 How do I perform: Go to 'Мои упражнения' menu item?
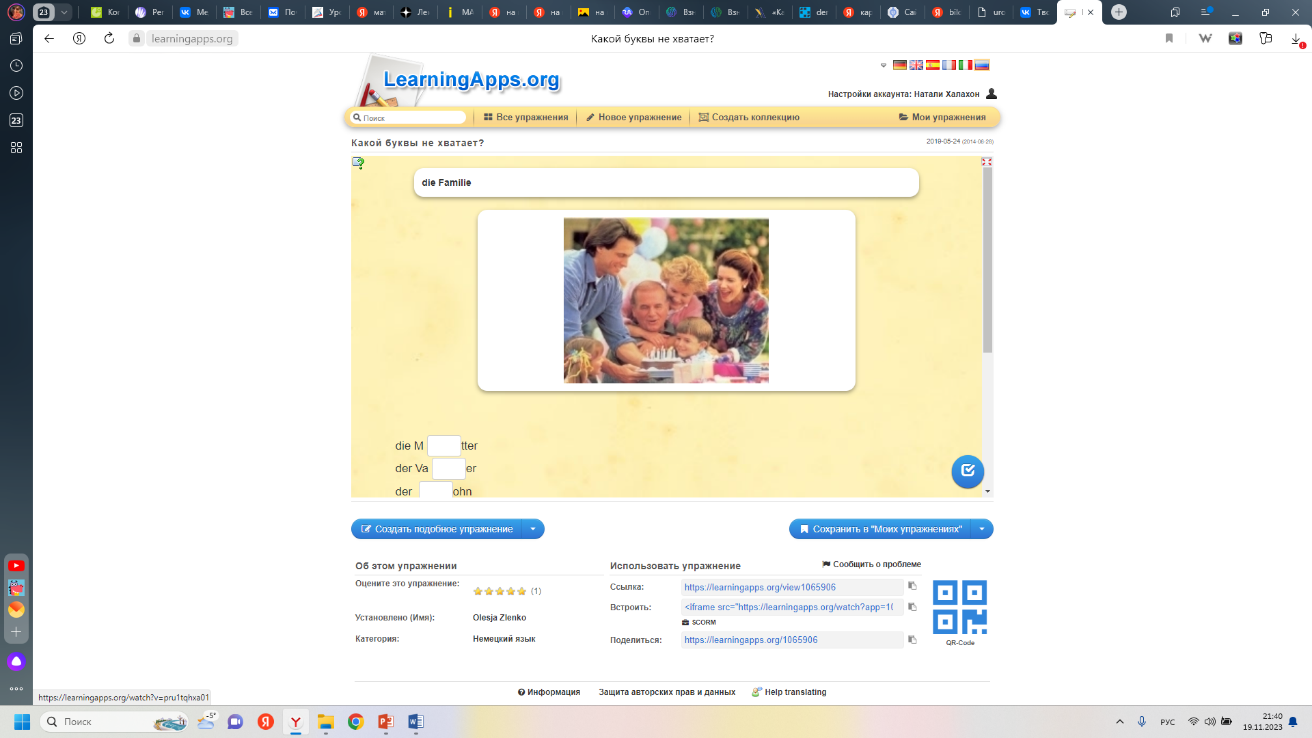click(x=942, y=117)
